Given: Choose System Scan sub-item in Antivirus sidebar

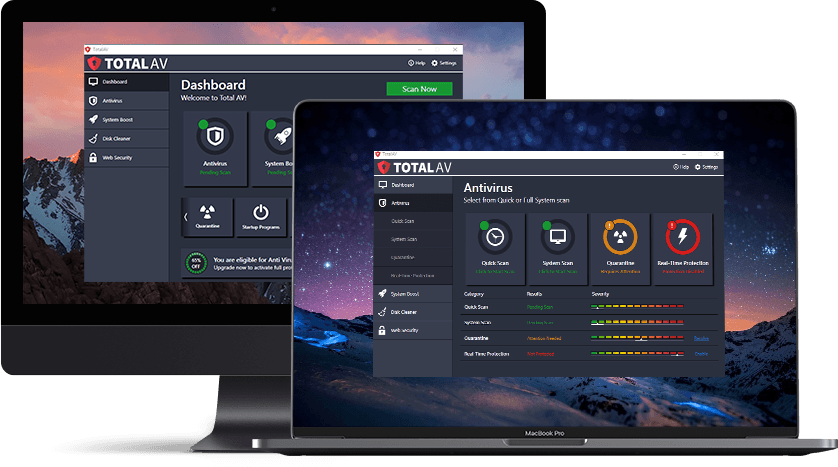Looking at the screenshot, I should [x=404, y=239].
